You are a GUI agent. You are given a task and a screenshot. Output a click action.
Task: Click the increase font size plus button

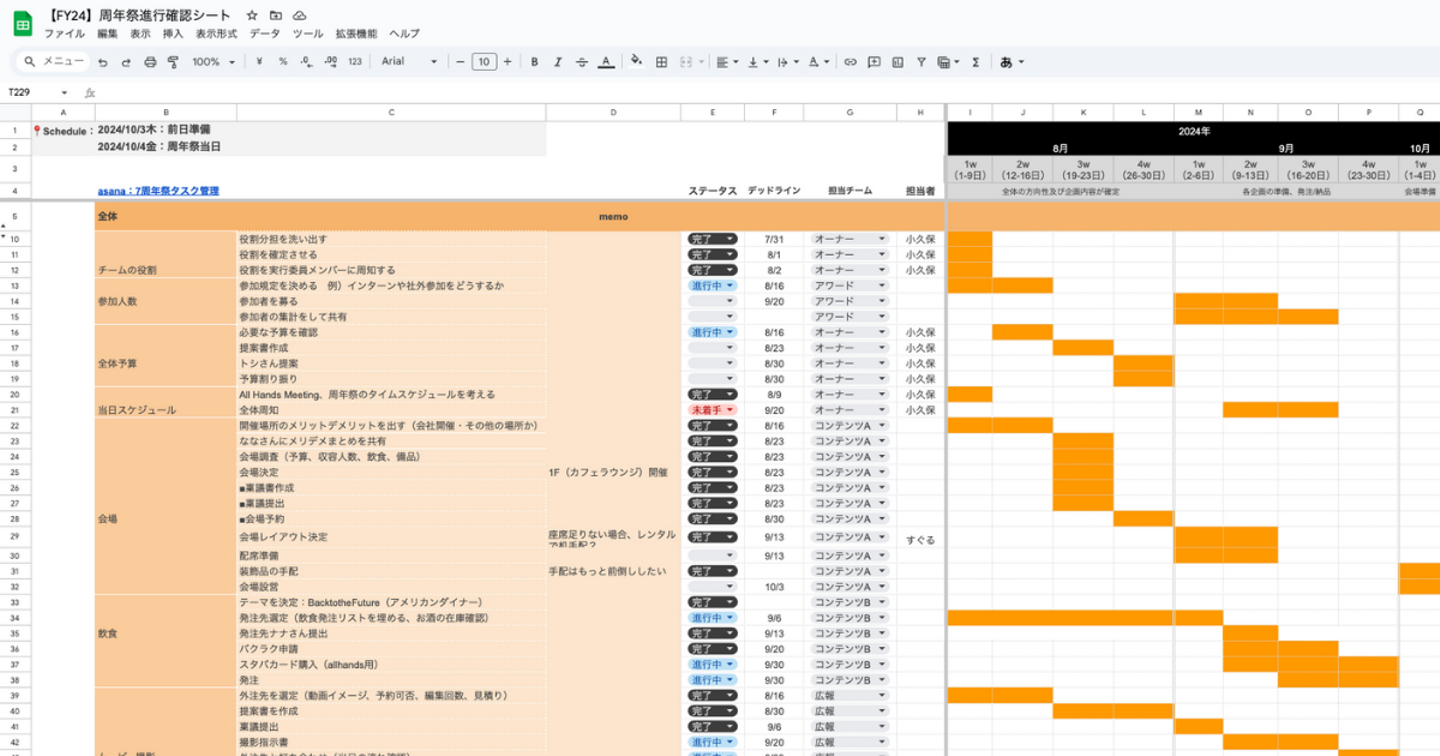[x=508, y=62]
